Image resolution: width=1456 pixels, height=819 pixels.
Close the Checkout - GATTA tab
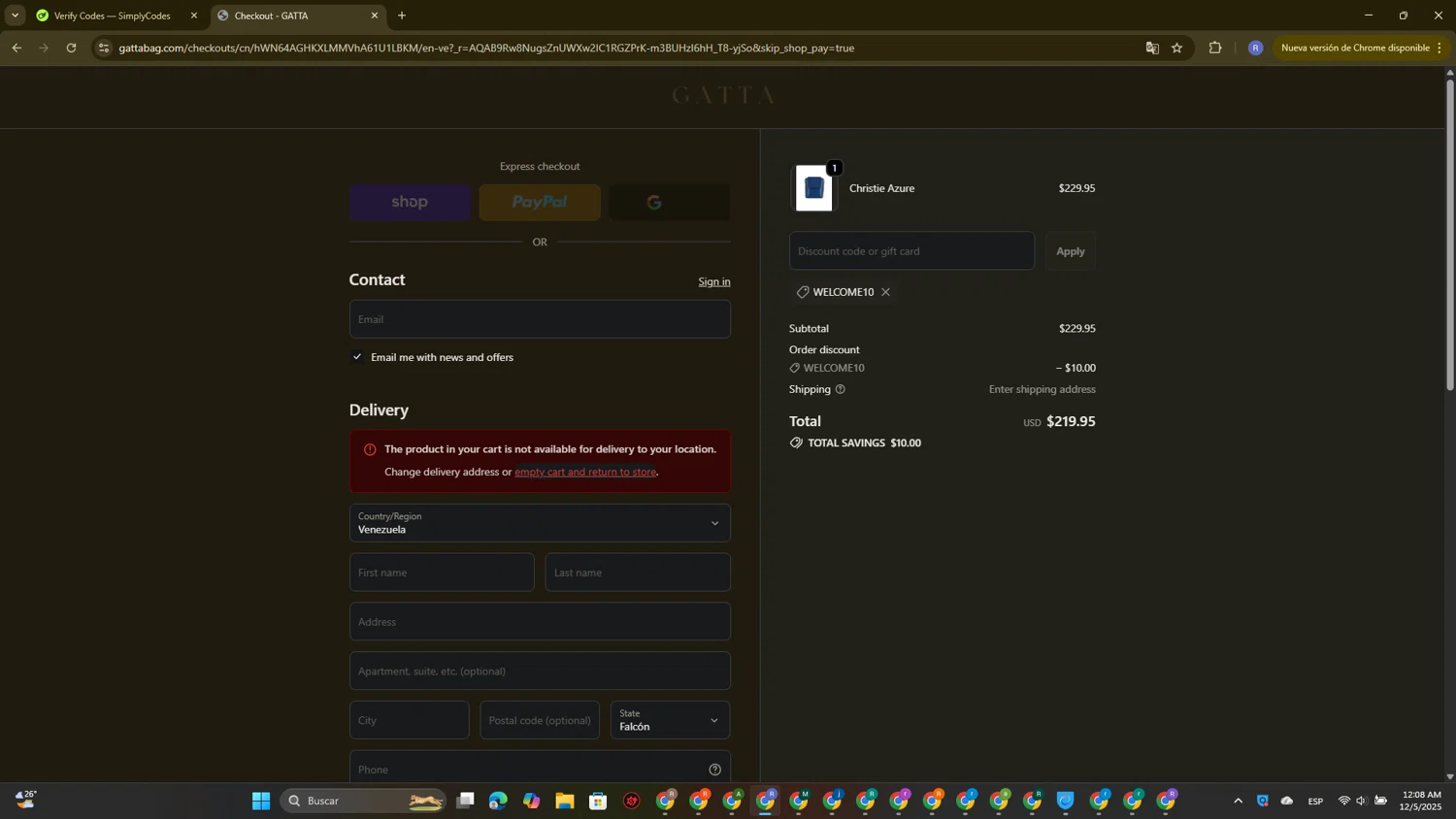[x=375, y=16]
